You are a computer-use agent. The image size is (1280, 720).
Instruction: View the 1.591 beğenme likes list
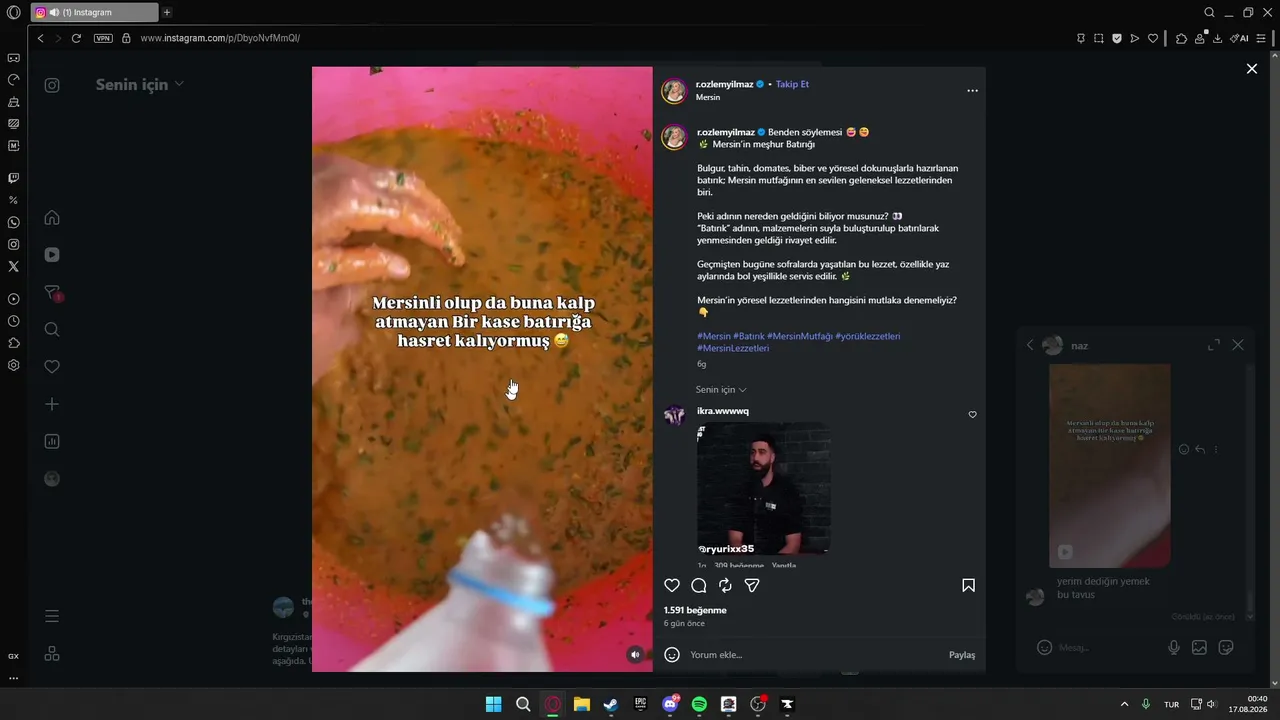(x=695, y=610)
